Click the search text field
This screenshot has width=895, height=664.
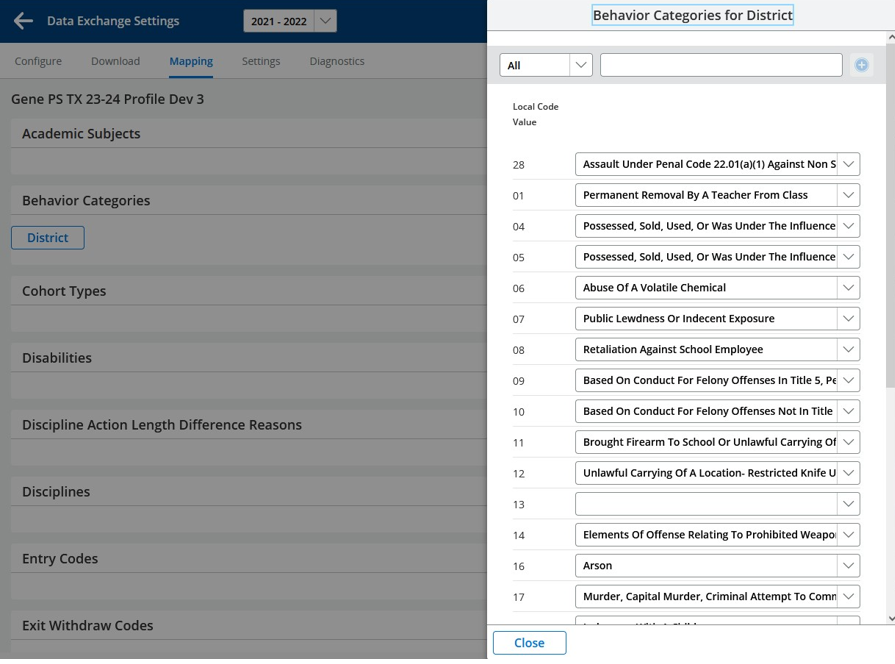click(x=721, y=65)
